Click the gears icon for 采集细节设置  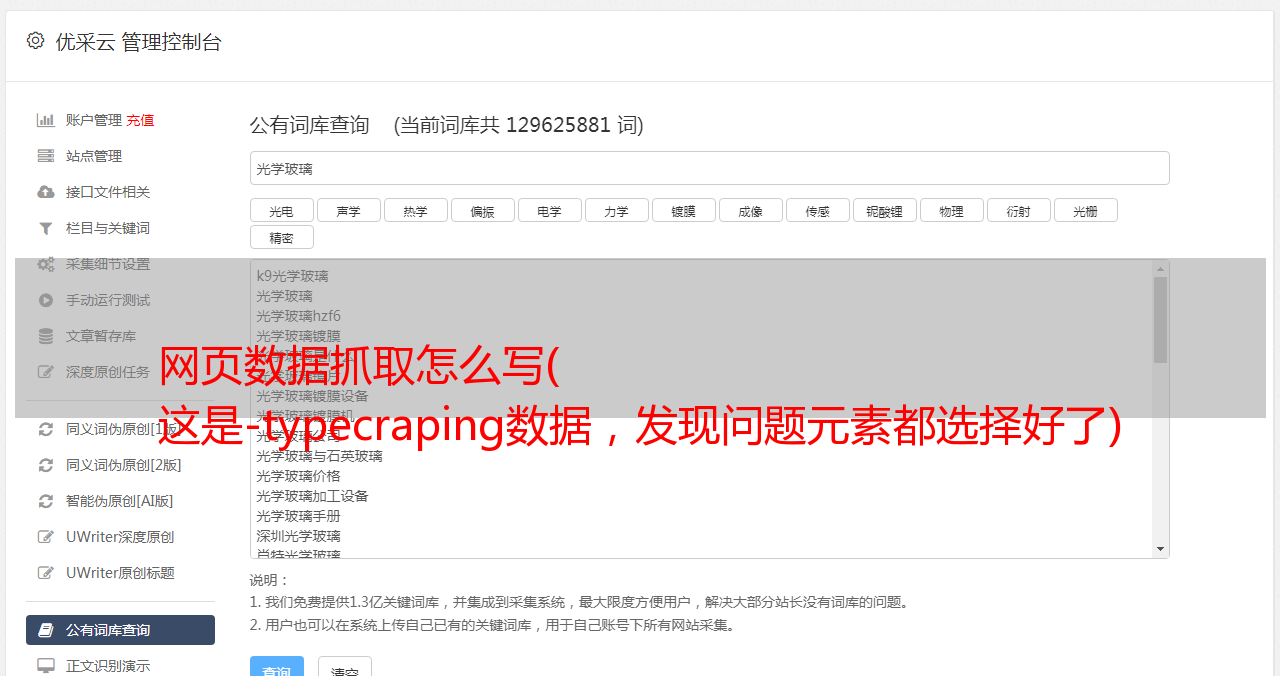[x=45, y=264]
